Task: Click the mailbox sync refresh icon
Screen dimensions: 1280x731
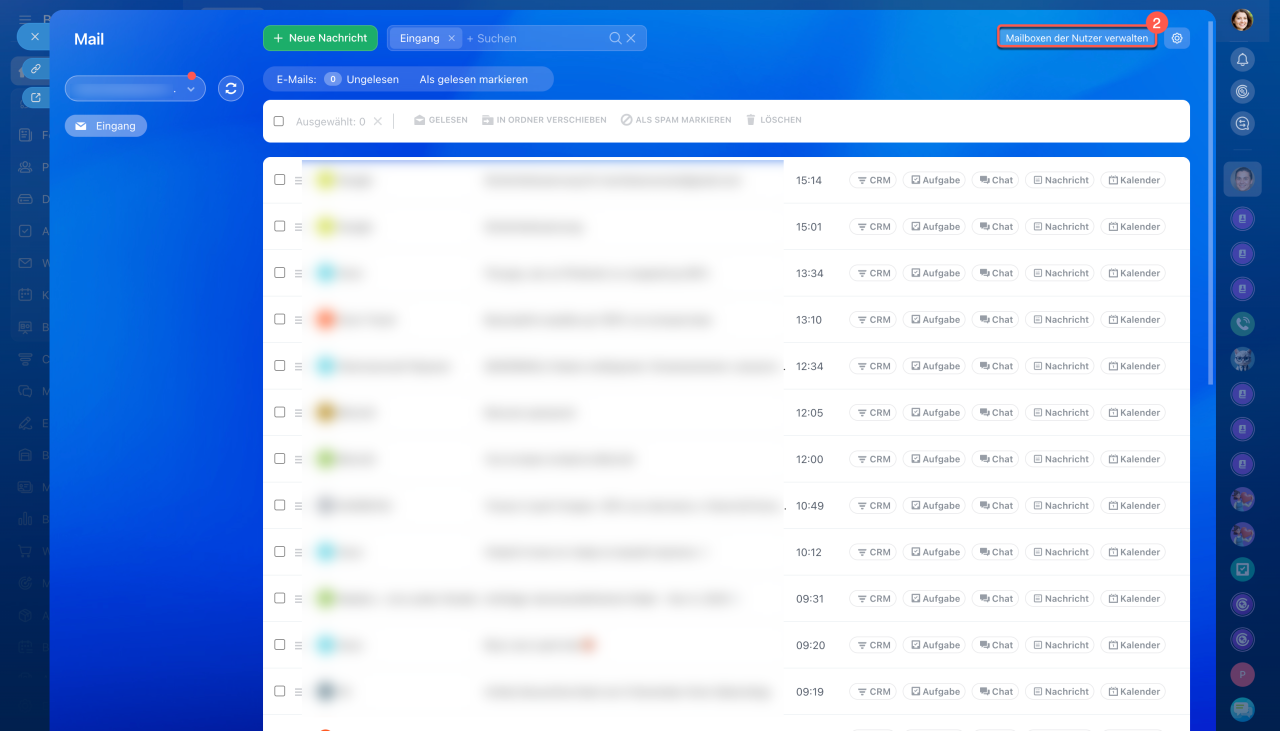Action: pyautogui.click(x=231, y=89)
